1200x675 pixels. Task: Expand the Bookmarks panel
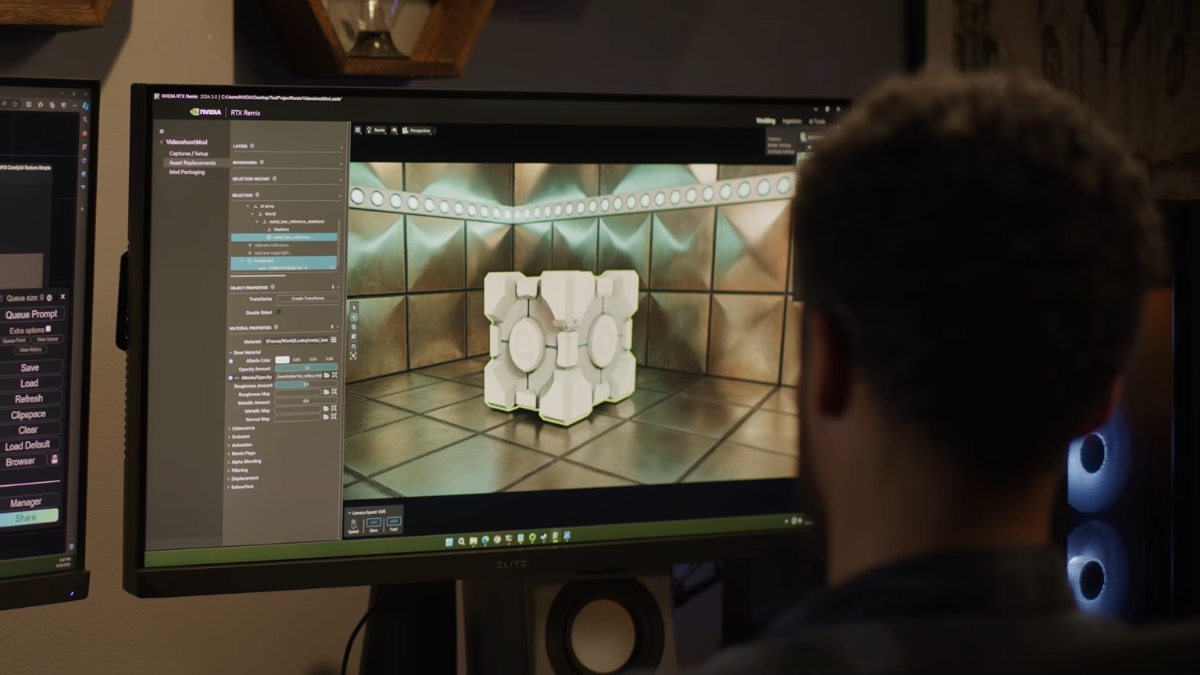341,163
